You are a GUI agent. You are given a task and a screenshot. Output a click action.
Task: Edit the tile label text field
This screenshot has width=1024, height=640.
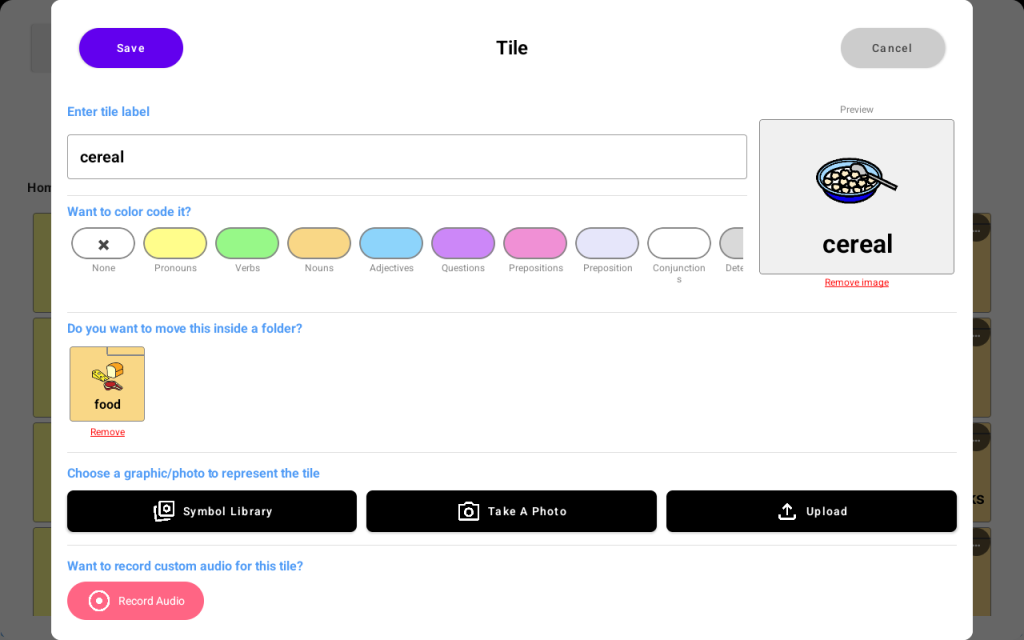coord(407,157)
